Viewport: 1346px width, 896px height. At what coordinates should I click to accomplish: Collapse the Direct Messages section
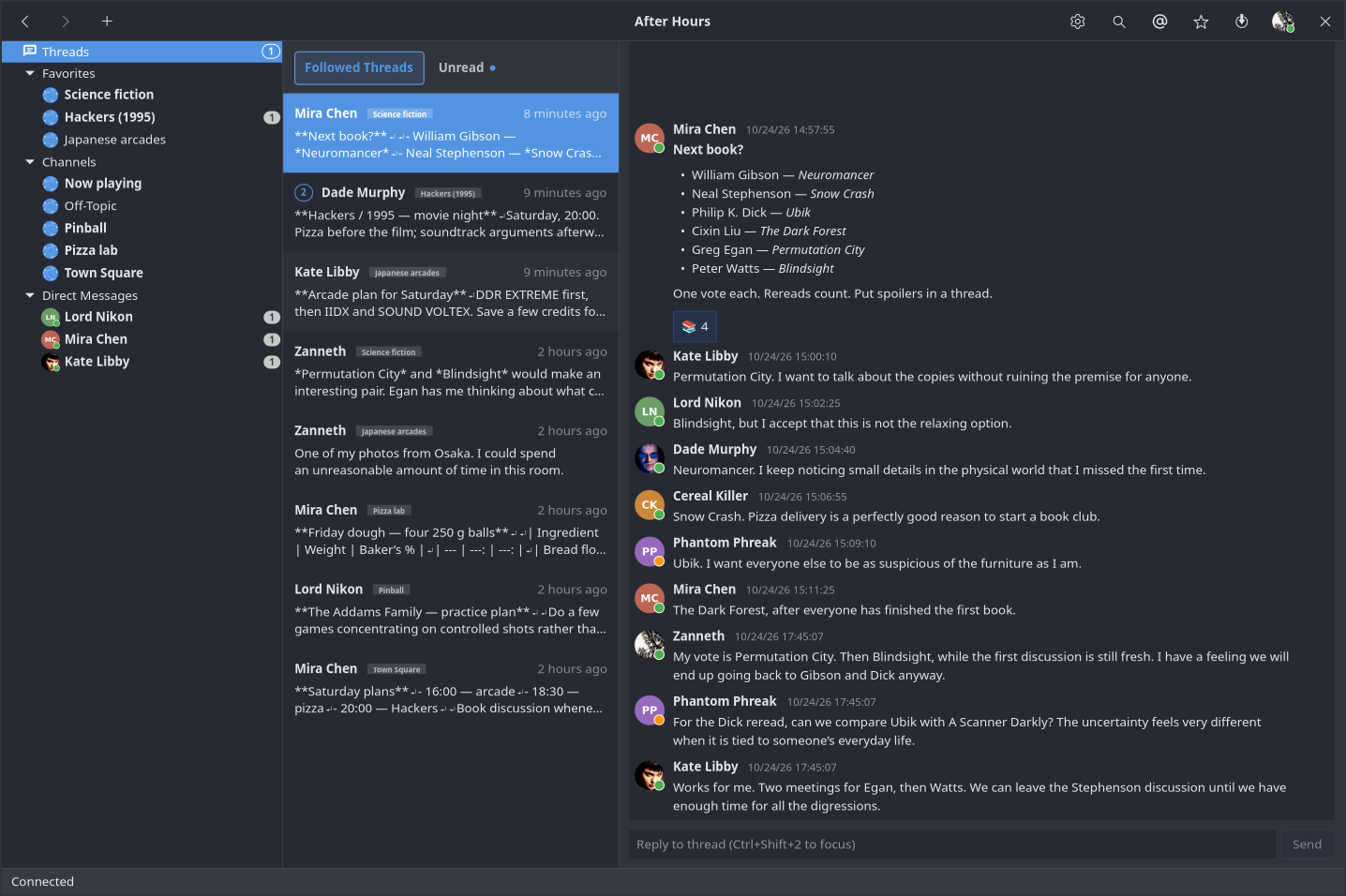point(30,295)
